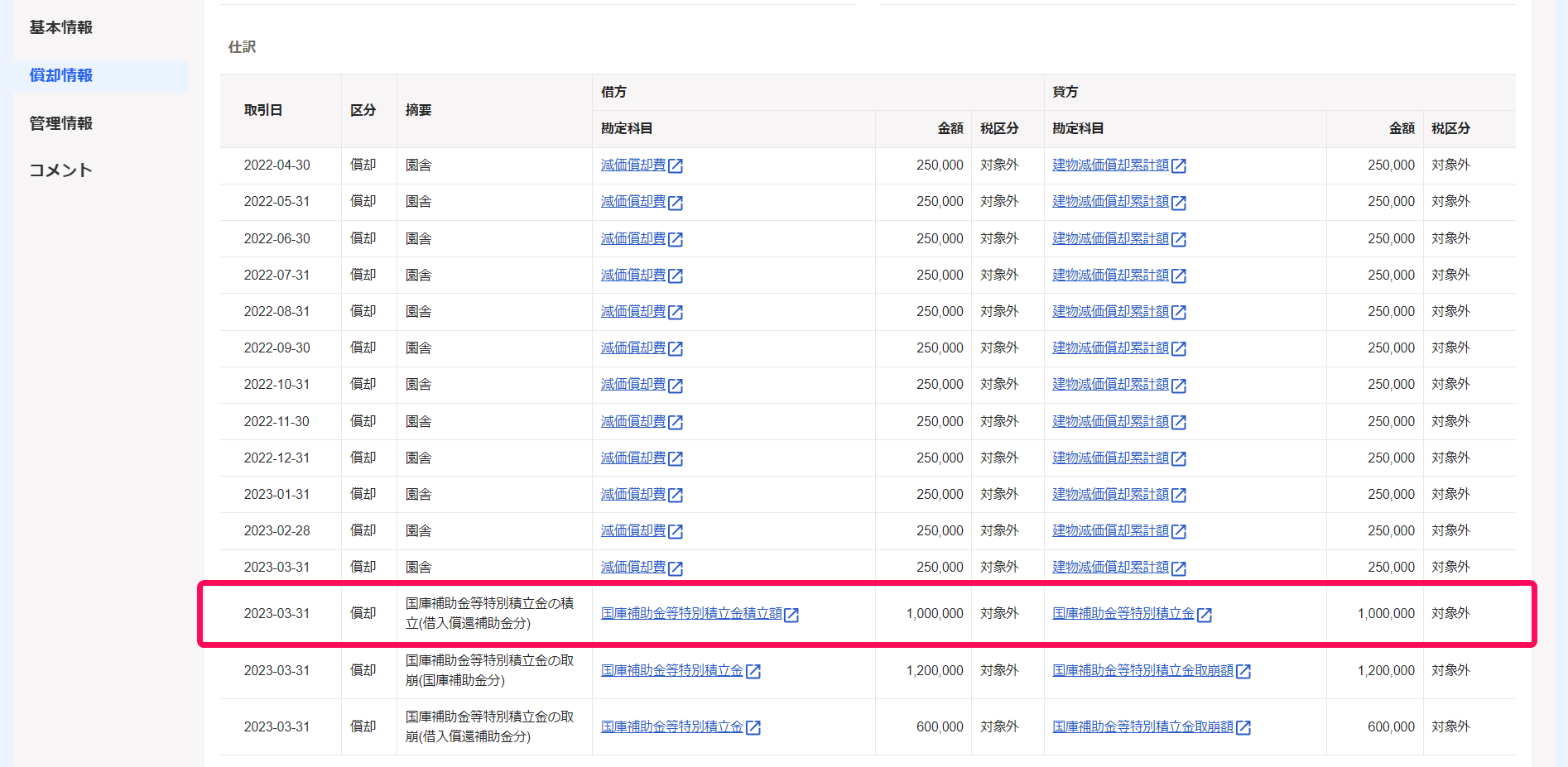Click external-link icon beside 国庫補助金等特別積立金積立額
Image resolution: width=1568 pixels, height=767 pixels.
(x=791, y=615)
